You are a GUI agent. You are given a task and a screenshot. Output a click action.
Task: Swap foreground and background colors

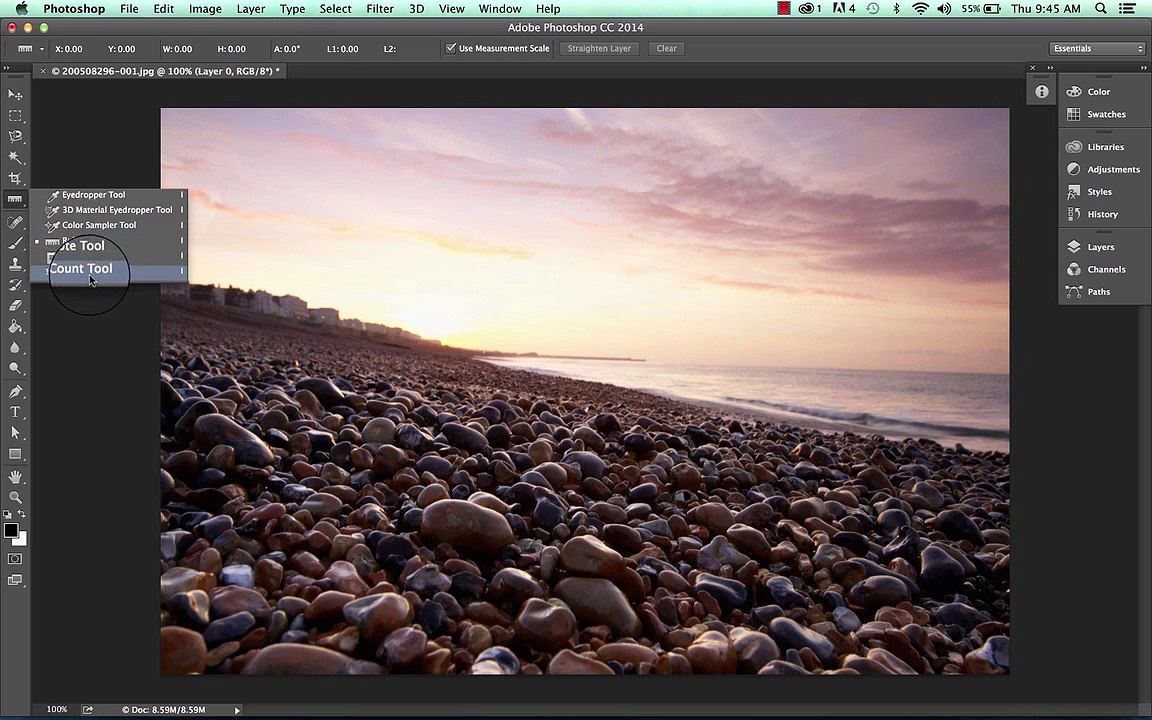pos(22,514)
